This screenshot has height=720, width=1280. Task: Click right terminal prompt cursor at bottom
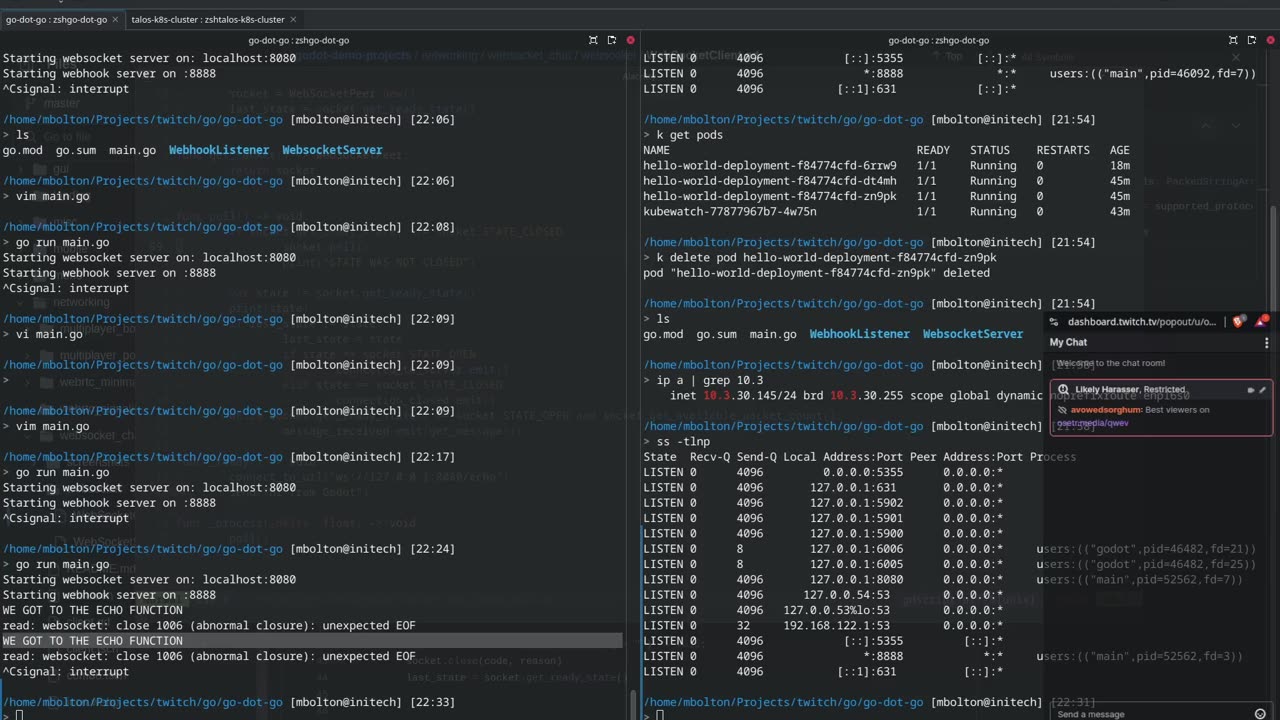(x=659, y=715)
